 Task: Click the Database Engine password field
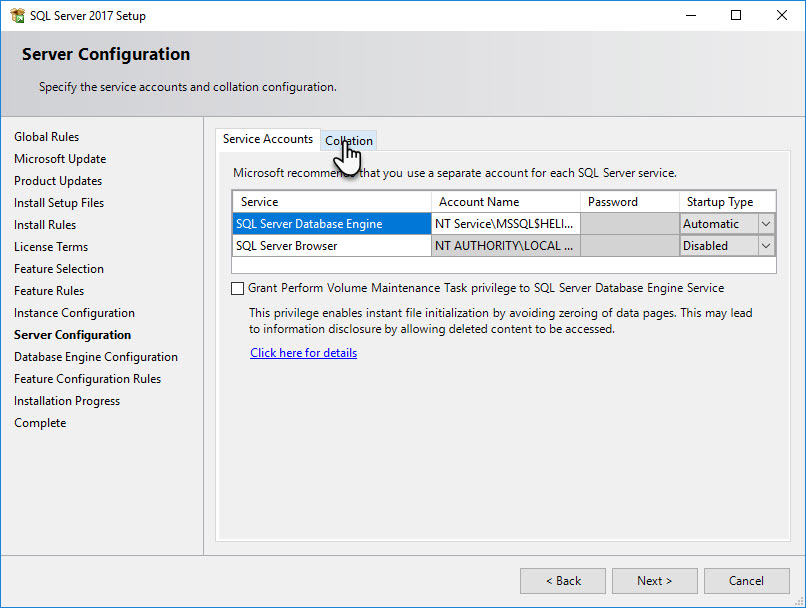[x=630, y=224]
